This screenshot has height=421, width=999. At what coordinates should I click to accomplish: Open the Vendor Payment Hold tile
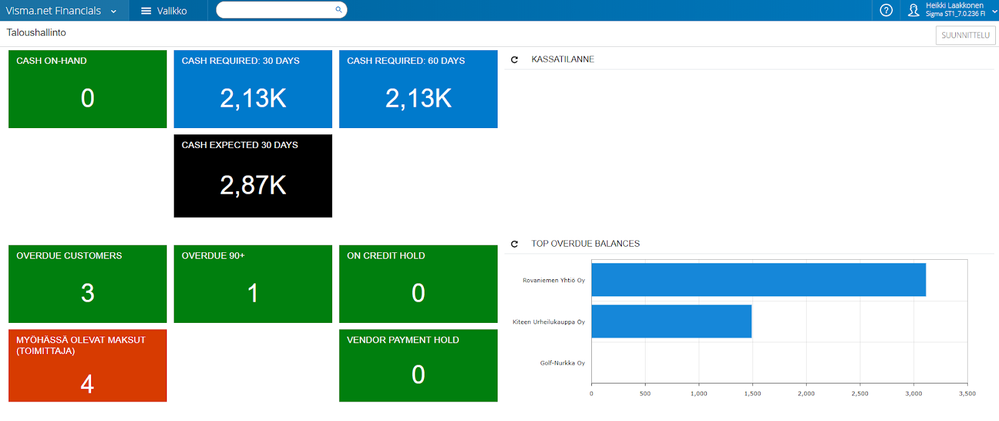[418, 366]
